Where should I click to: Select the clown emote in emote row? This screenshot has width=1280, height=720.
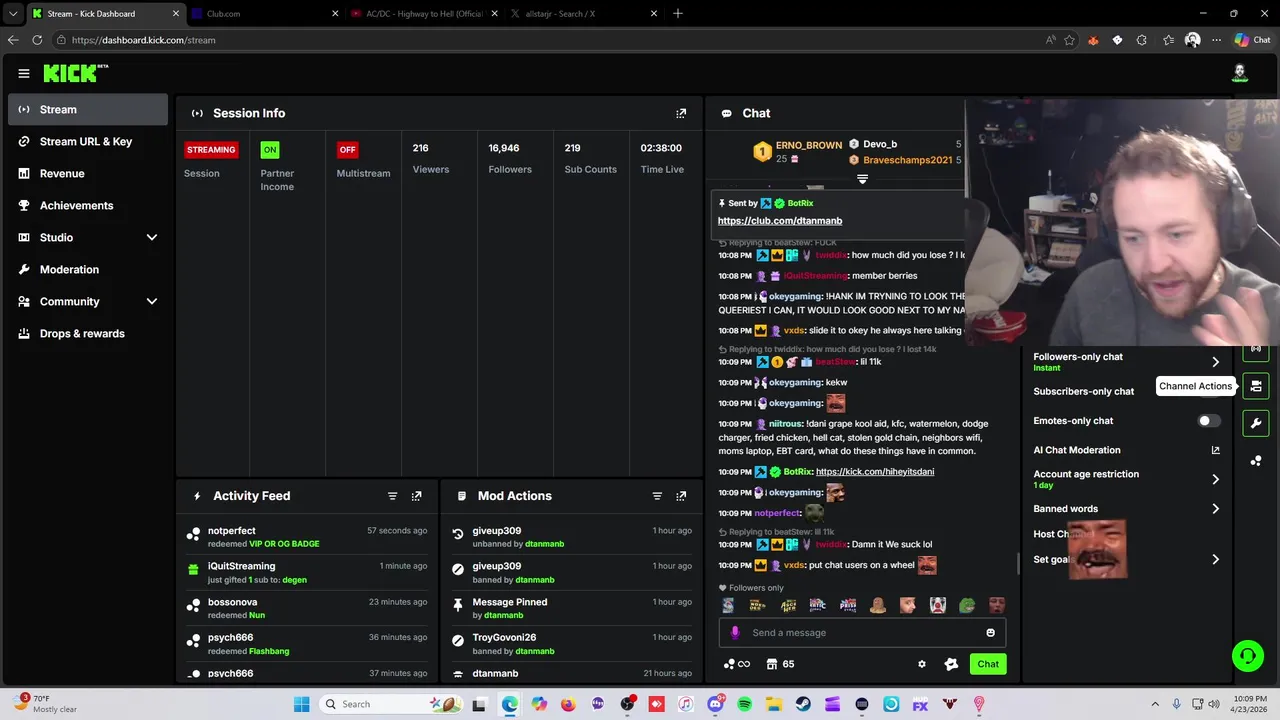pos(937,605)
